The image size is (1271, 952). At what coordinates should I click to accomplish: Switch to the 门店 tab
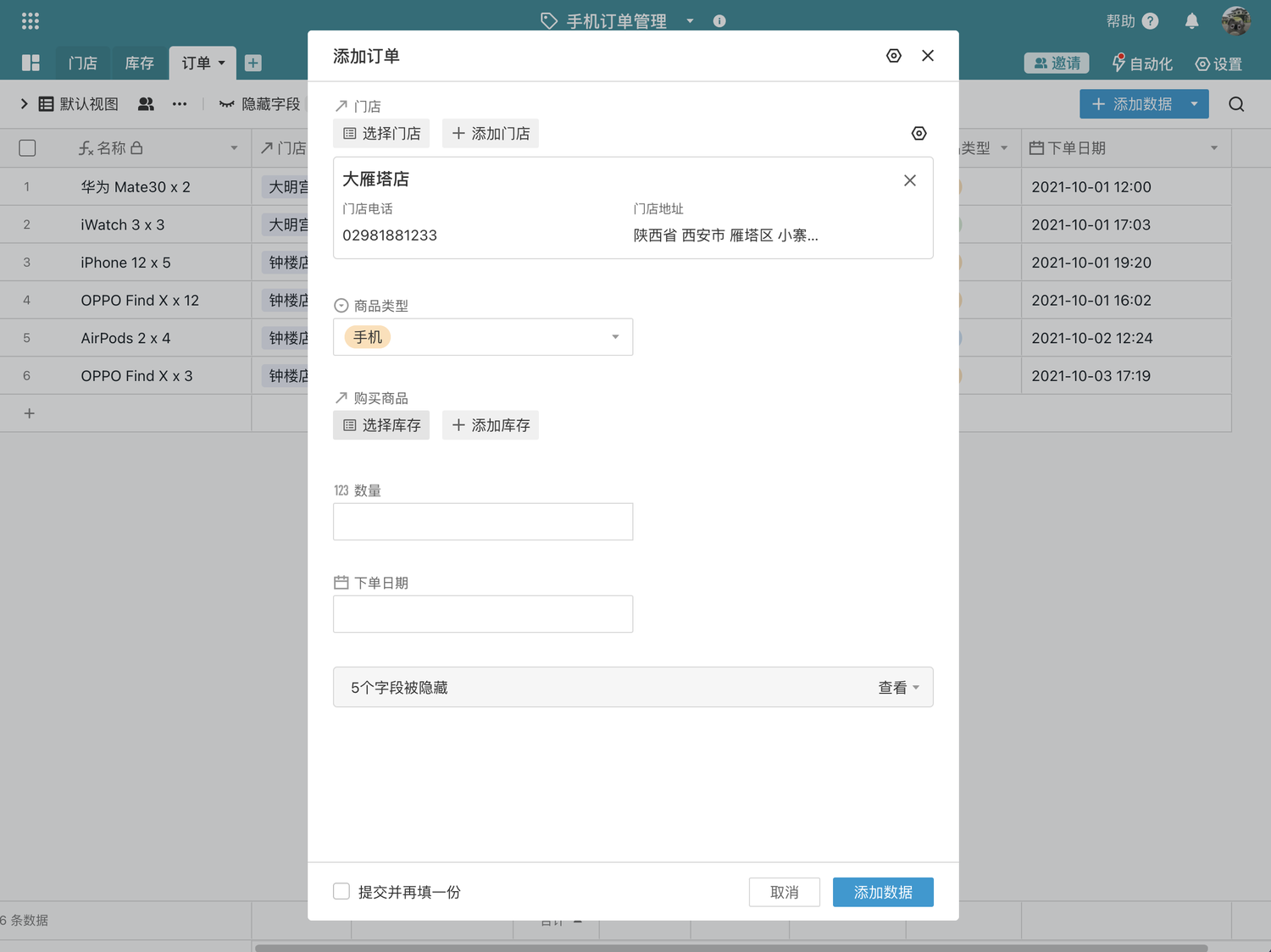point(83,64)
